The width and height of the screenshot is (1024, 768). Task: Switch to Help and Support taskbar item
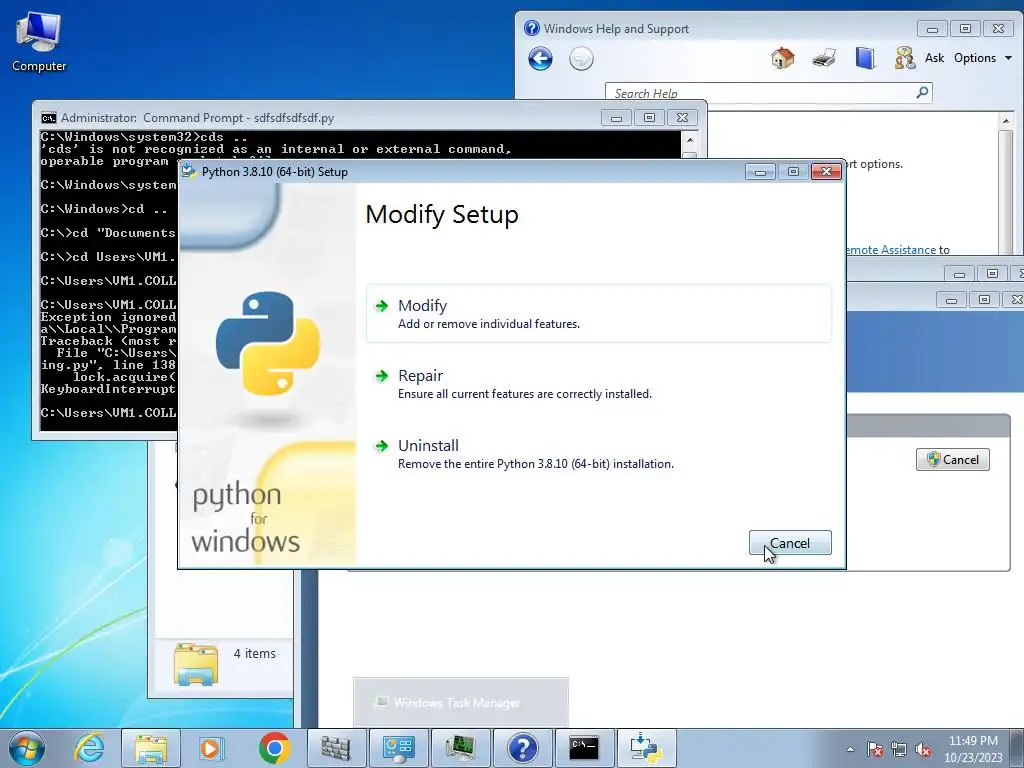pos(522,748)
